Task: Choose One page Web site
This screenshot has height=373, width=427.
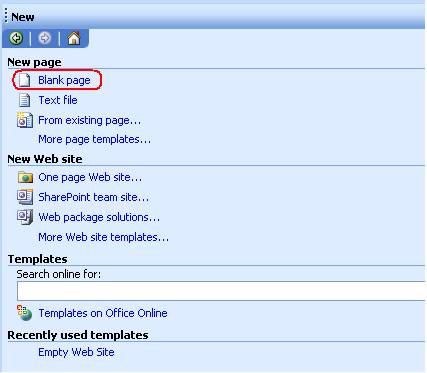Action: click(90, 177)
